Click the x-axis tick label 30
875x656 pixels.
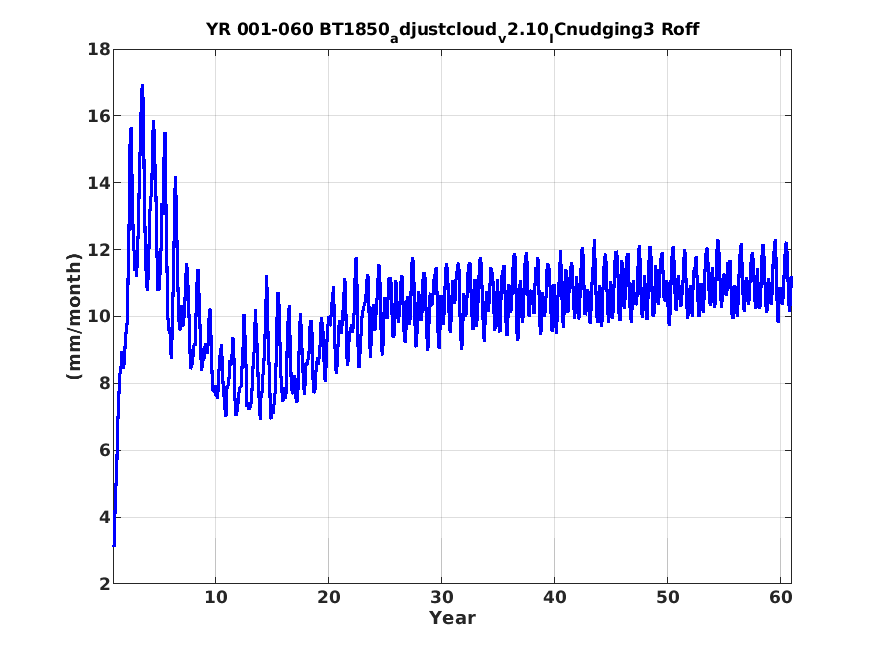441,597
